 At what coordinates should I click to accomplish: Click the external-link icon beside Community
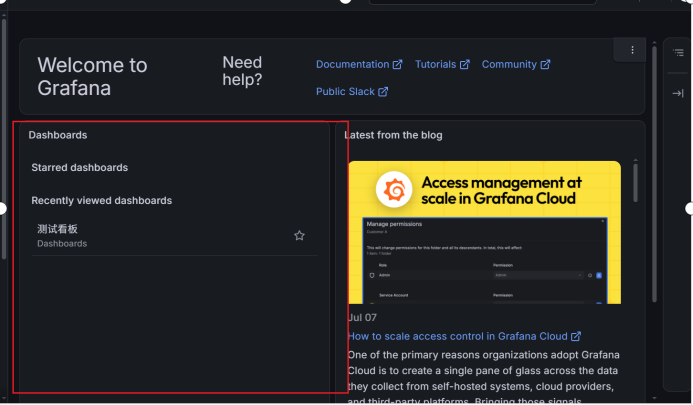coord(545,65)
